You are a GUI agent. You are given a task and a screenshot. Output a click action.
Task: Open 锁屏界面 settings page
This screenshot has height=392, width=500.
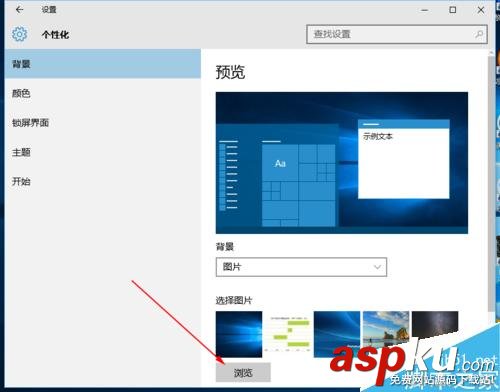[103, 123]
